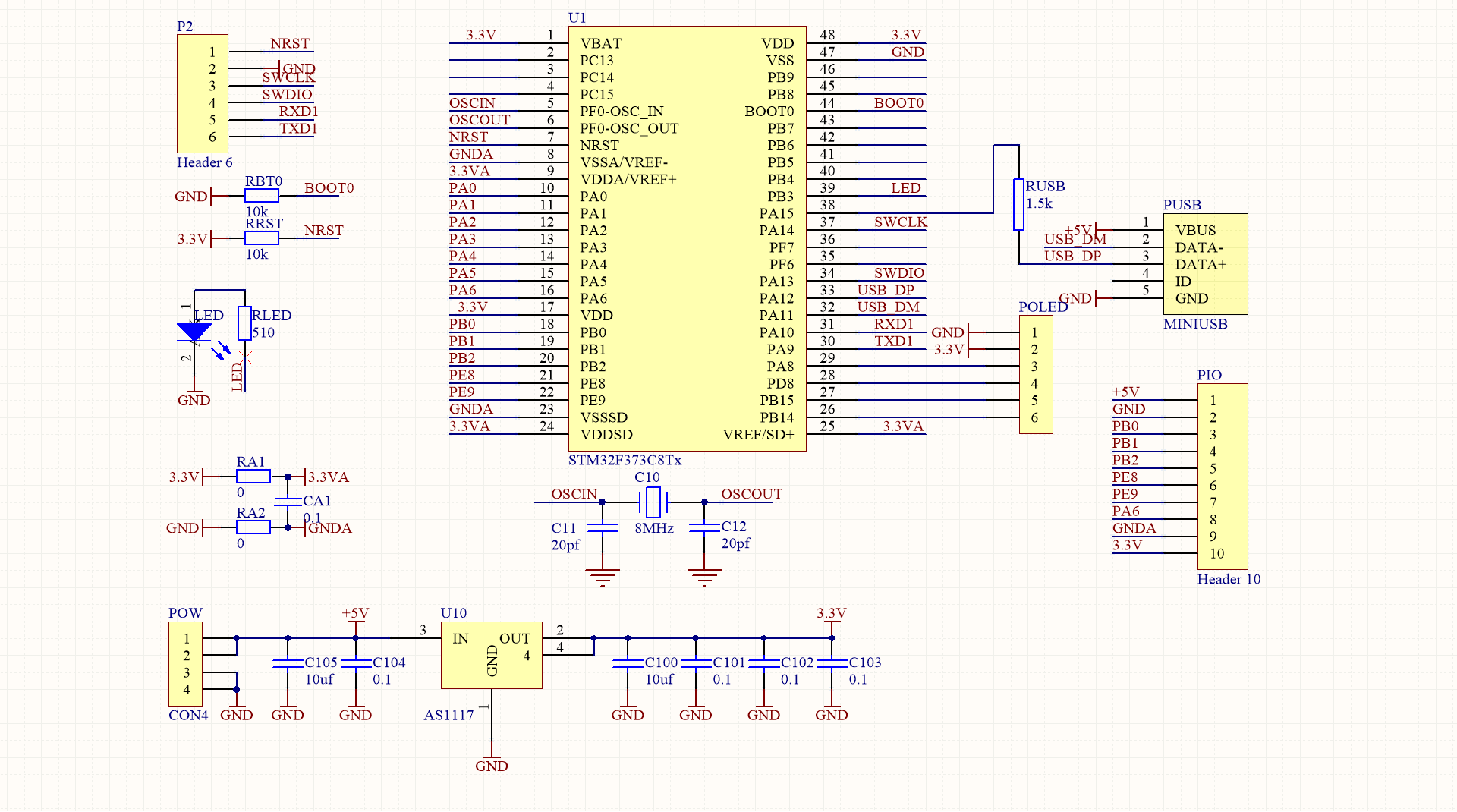
Task: Click the USB_DP net label at pin 33
Action: (x=886, y=290)
